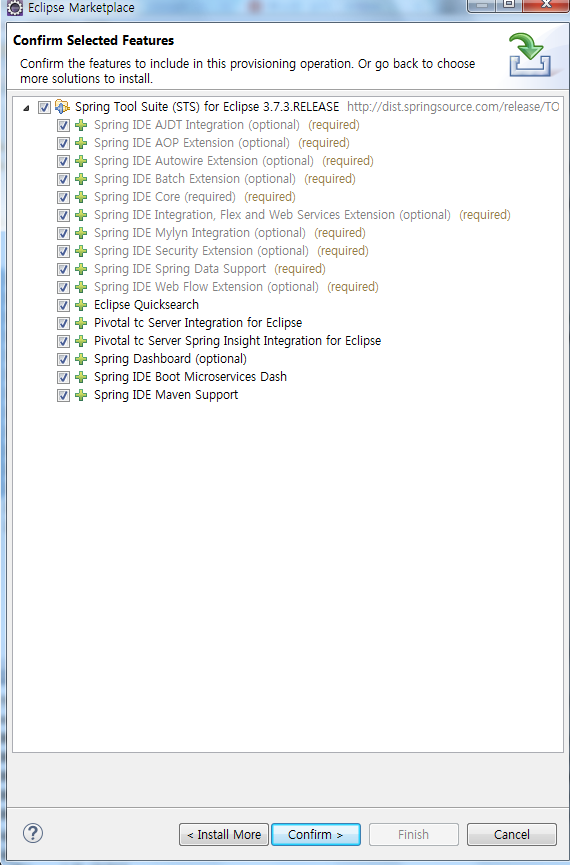This screenshot has width=570, height=865.
Task: Toggle the Spring IDE AJDT Integration checkbox
Action: coord(63,125)
